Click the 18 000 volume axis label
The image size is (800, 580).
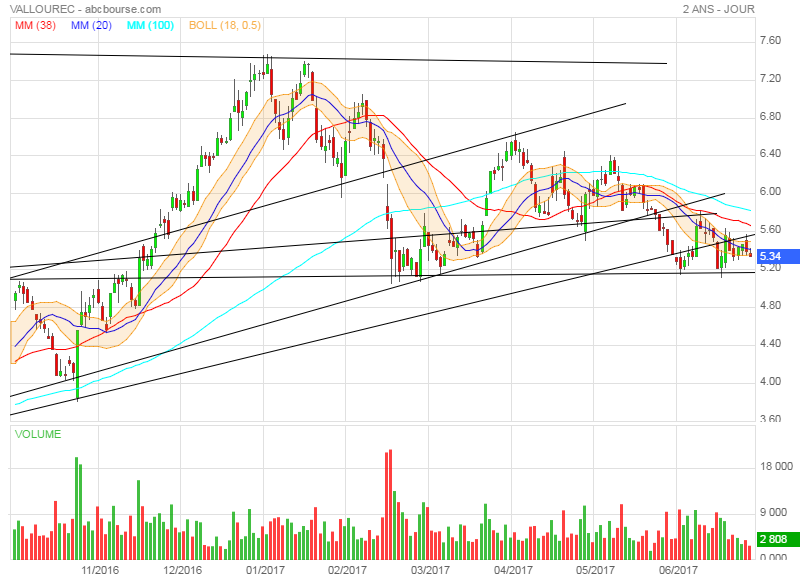click(x=777, y=466)
